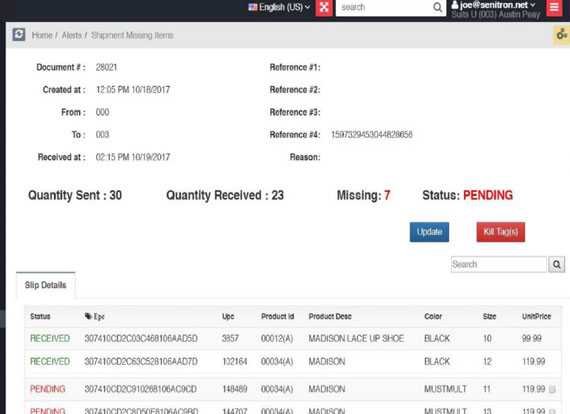Viewport: 570px width, 414px height.
Task: Click MUSTMULT color in size 11 row
Action: pos(445,389)
